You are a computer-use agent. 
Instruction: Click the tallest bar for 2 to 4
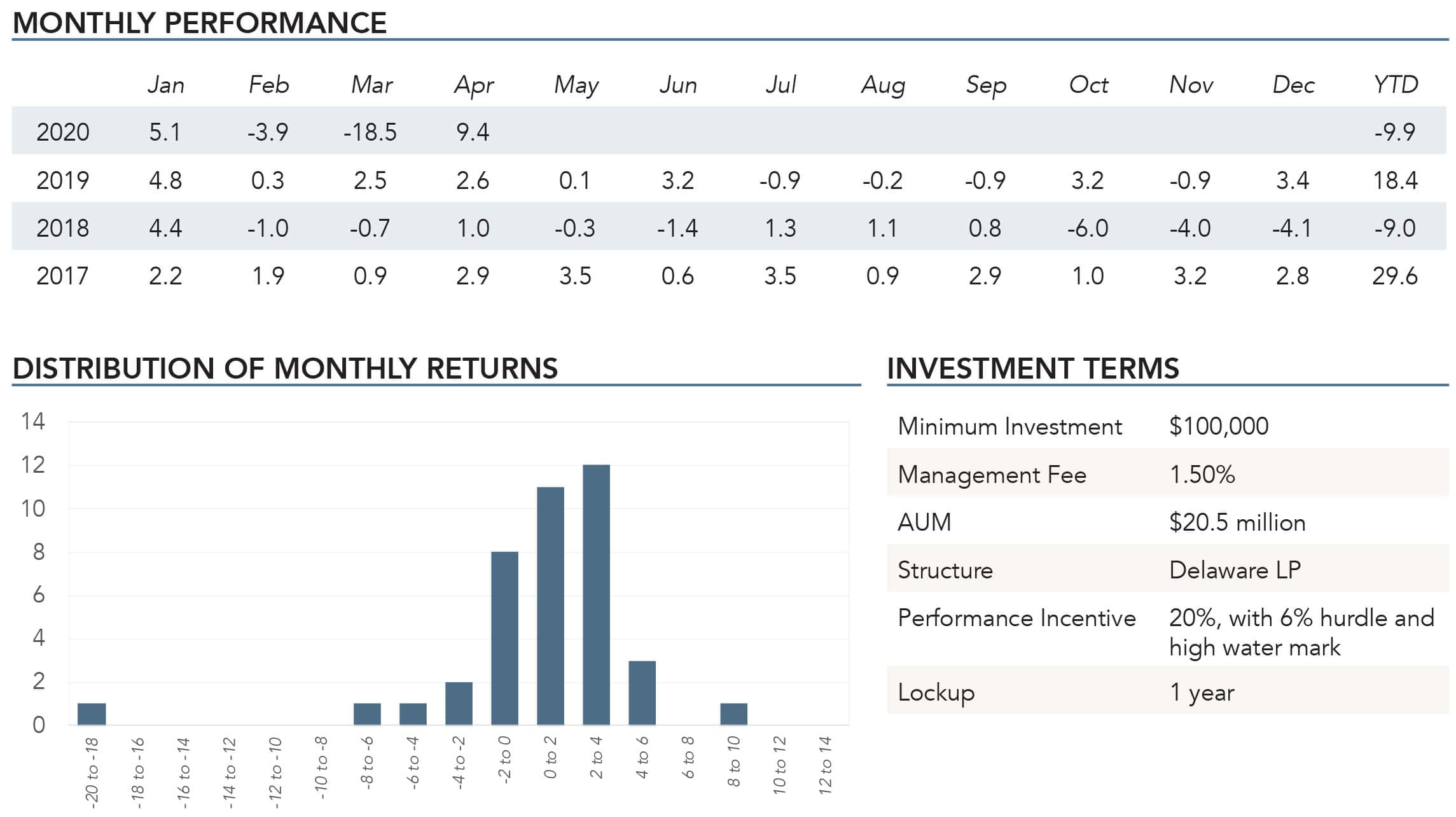(596, 595)
